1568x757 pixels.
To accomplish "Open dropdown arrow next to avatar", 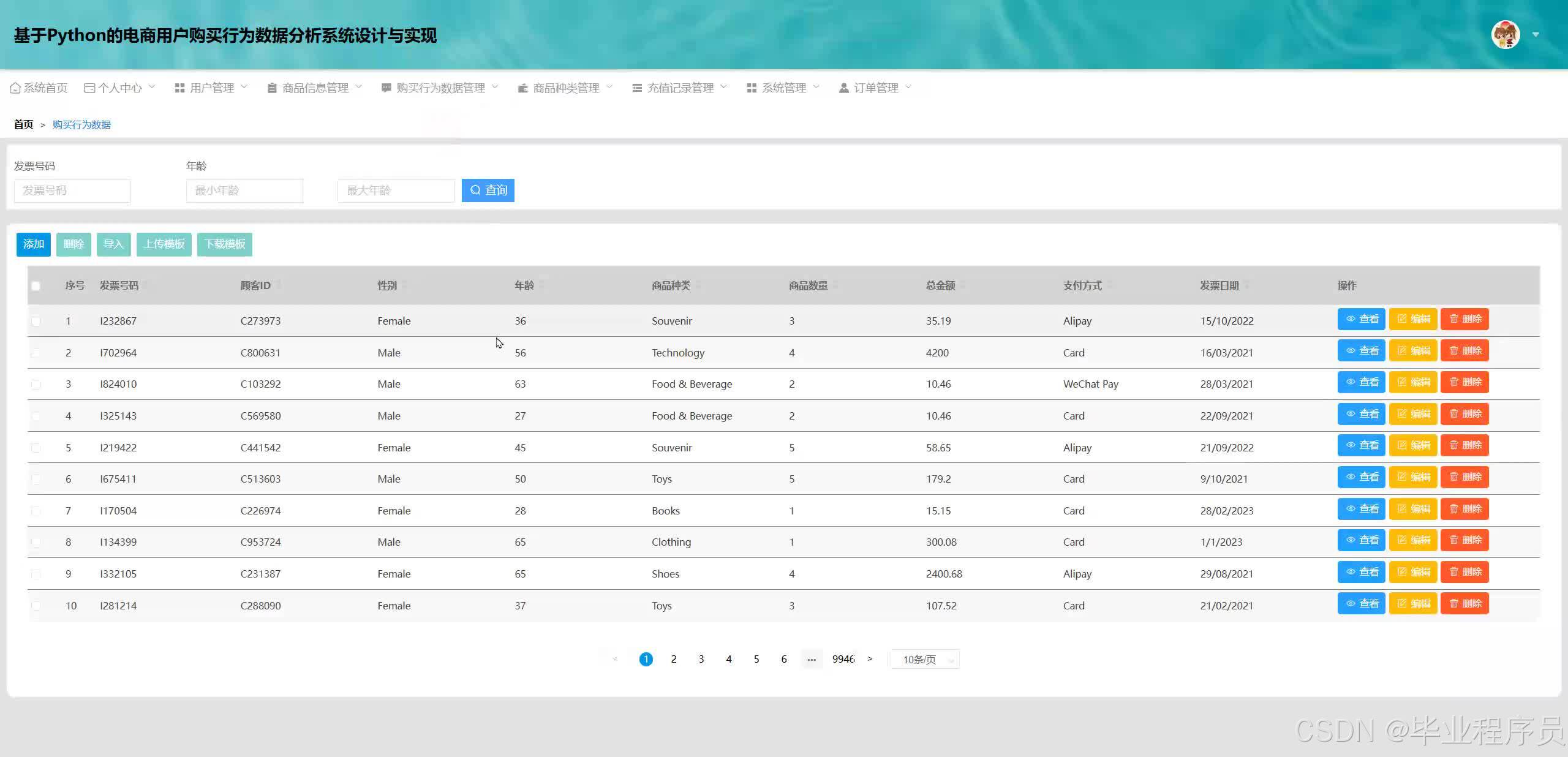I will [x=1536, y=34].
